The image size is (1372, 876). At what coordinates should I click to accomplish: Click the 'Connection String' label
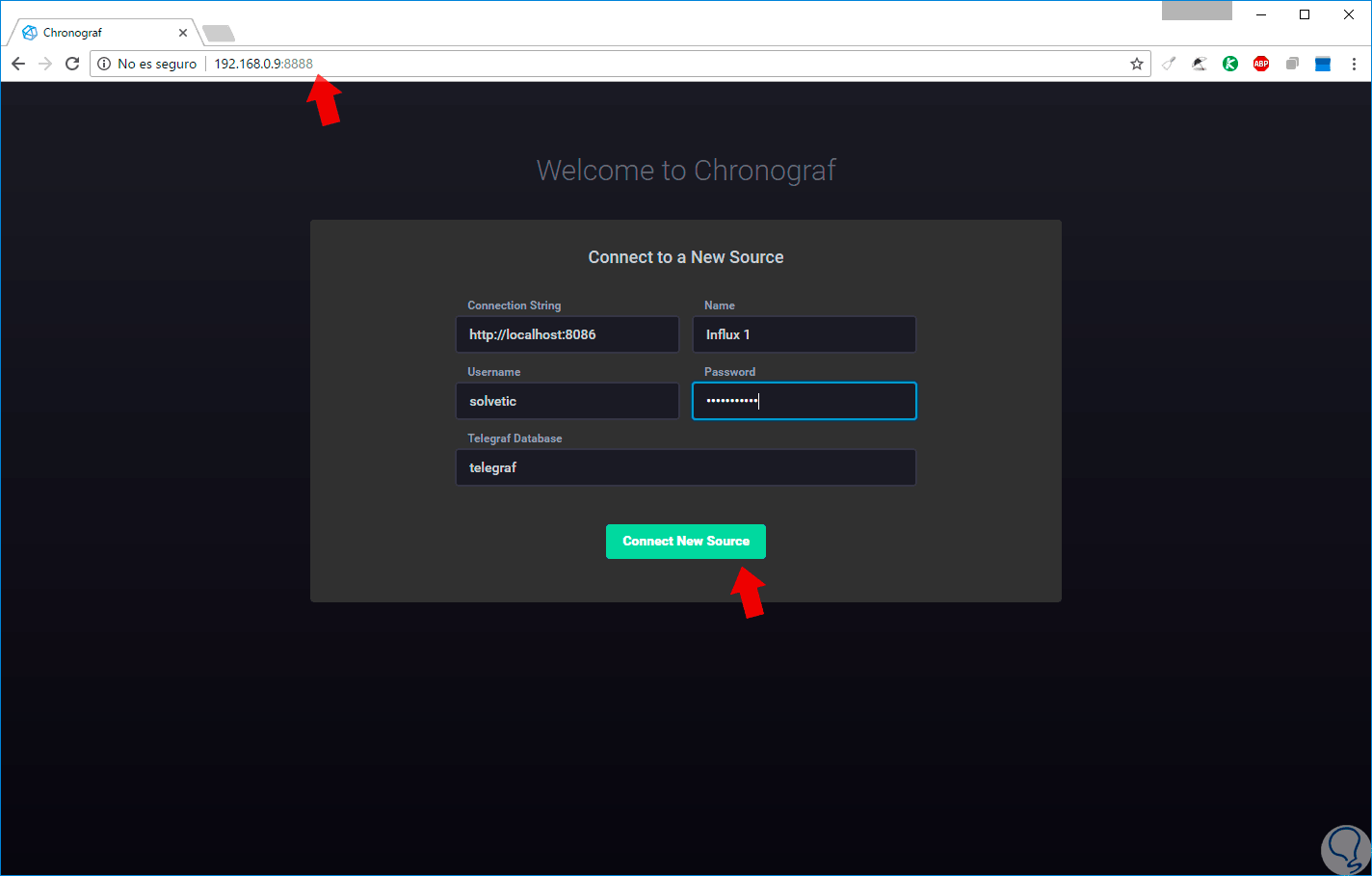tap(514, 305)
